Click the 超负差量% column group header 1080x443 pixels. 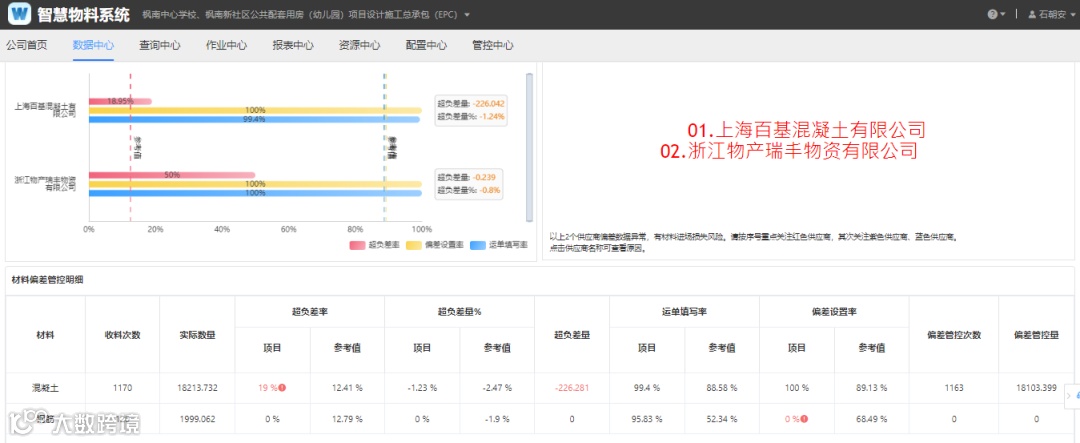(x=459, y=311)
